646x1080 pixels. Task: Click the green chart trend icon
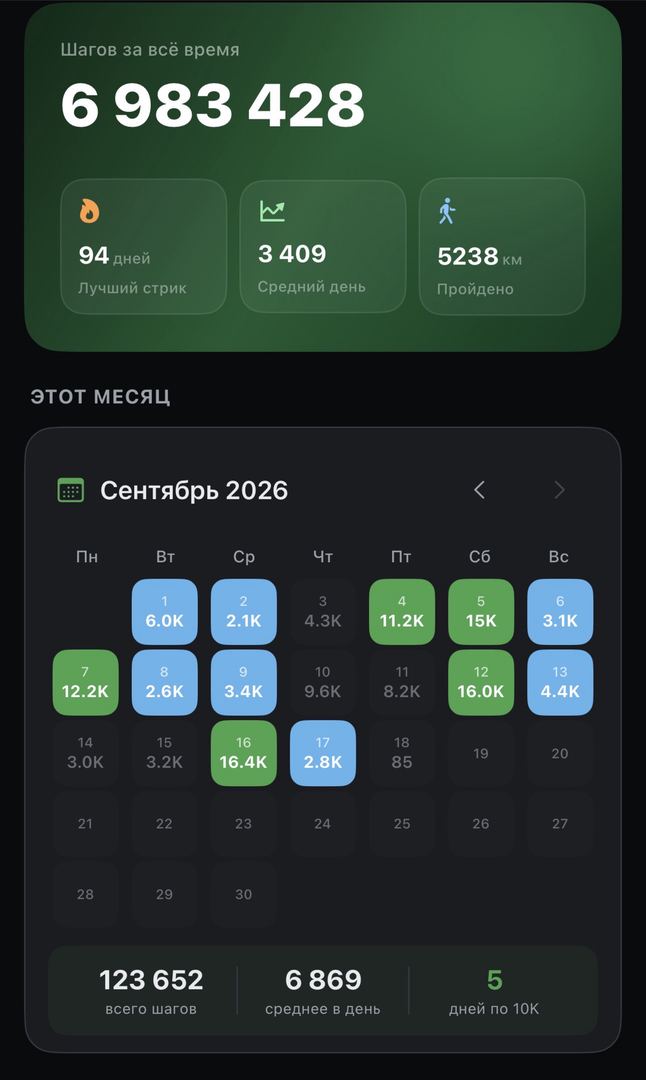272,211
